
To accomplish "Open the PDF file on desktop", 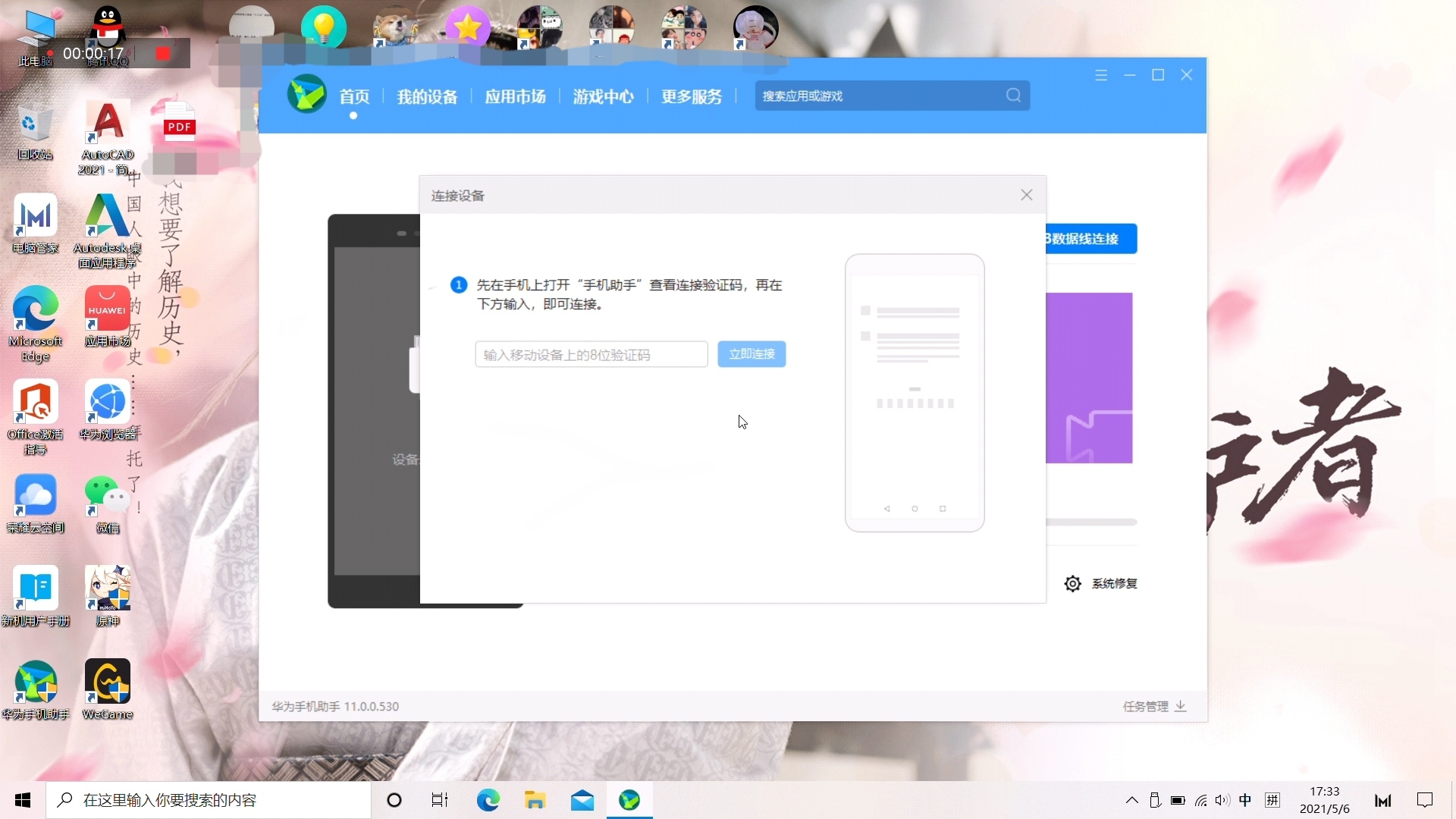I will 180,121.
